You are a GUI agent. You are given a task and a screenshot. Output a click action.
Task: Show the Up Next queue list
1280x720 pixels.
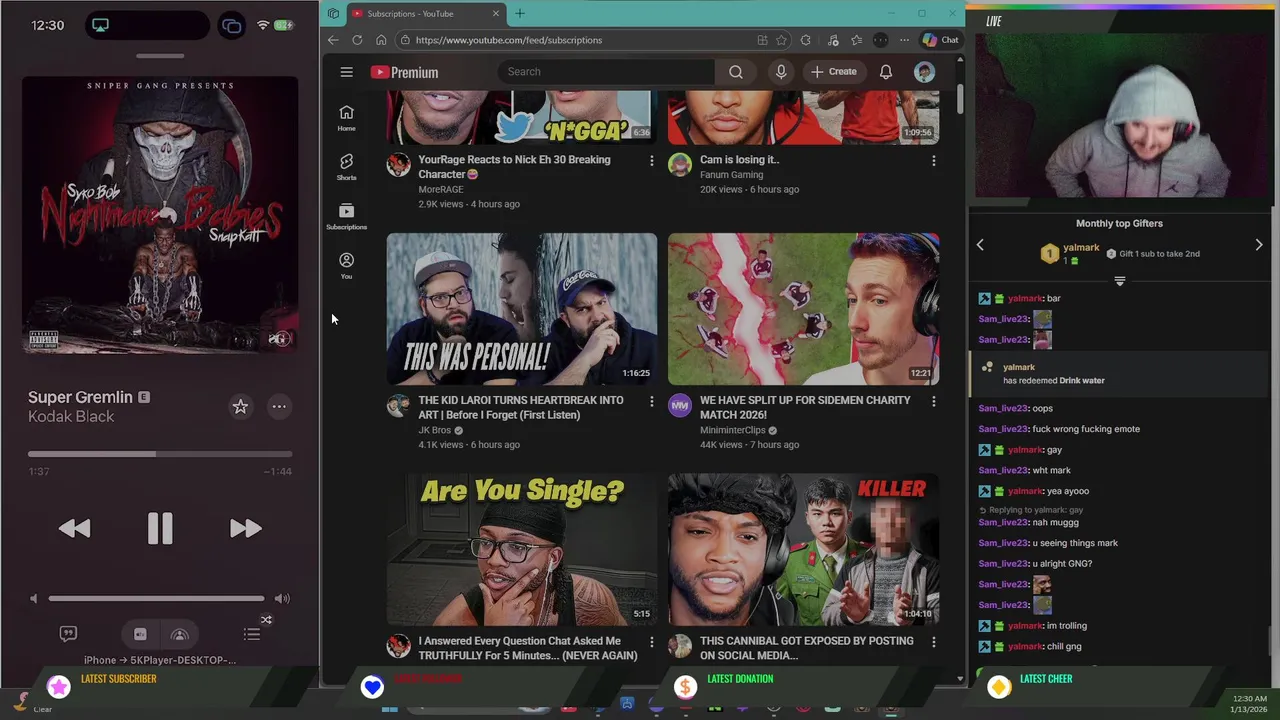click(252, 634)
